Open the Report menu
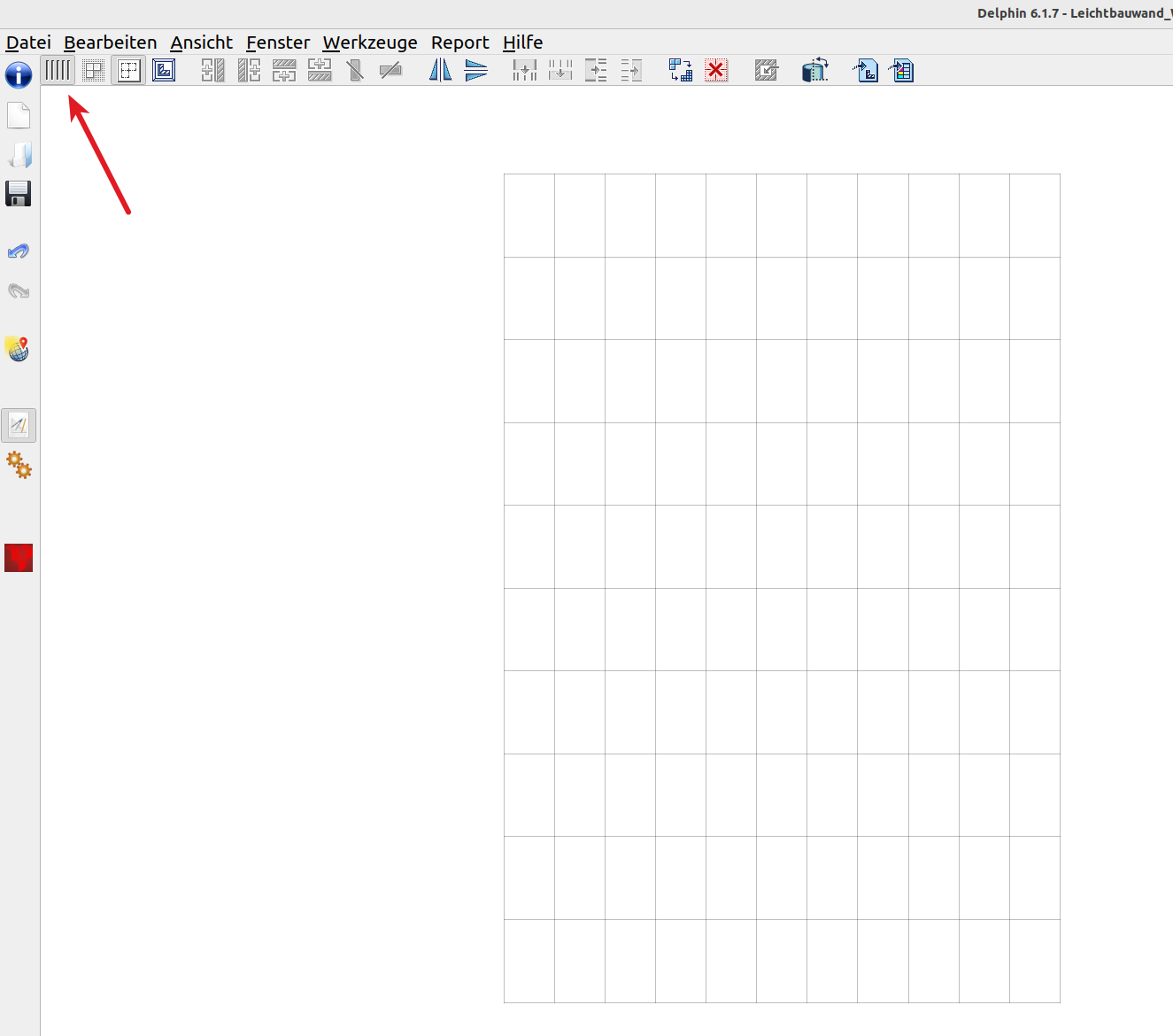Screen dimensions: 1173x1036 pyautogui.click(x=460, y=43)
